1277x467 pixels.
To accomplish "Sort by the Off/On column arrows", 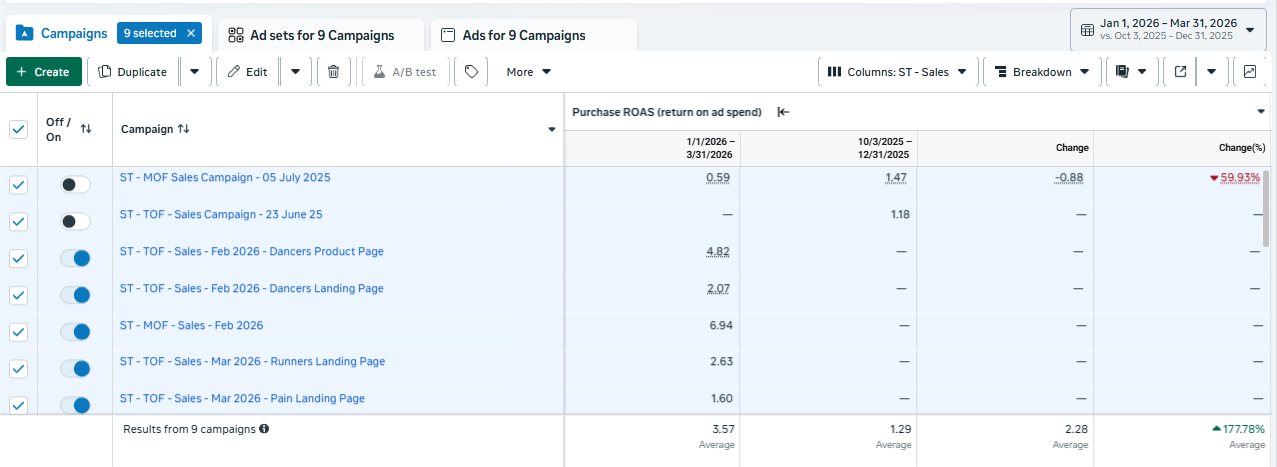I will coord(86,129).
